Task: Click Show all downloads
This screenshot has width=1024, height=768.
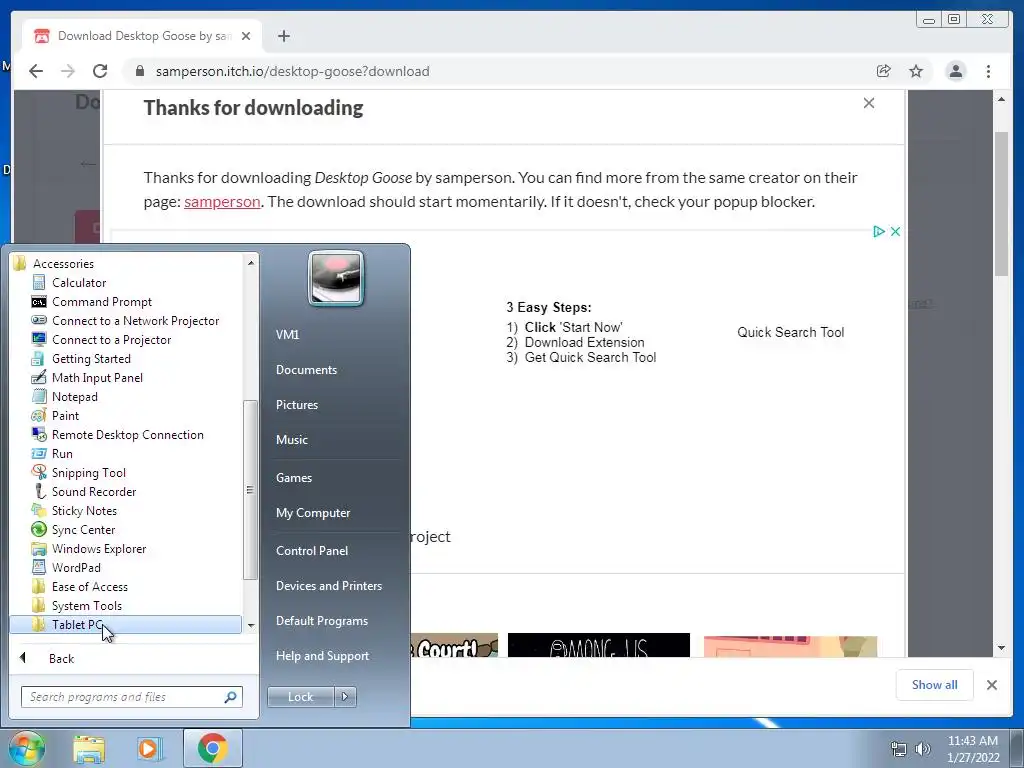Action: coord(935,684)
